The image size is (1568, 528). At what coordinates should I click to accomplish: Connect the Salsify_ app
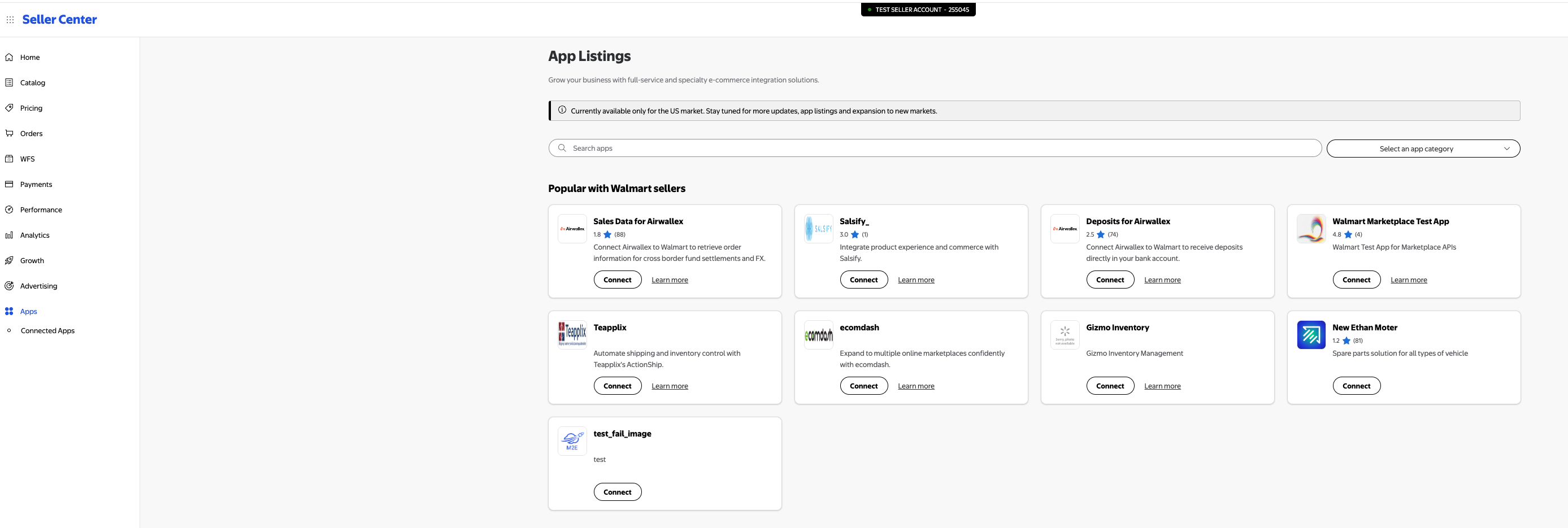coord(864,280)
